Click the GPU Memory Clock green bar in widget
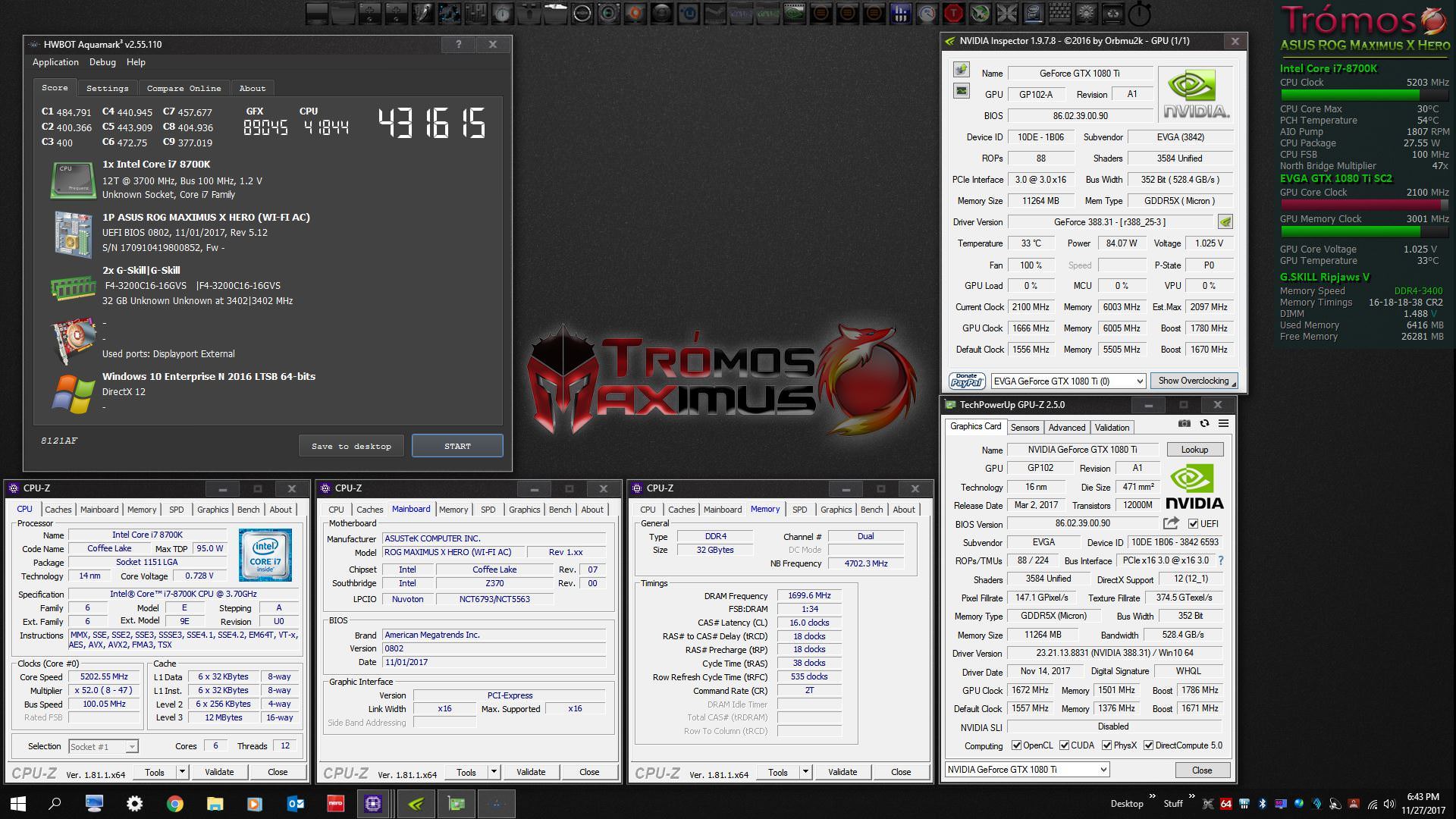The height and width of the screenshot is (819, 1456). tap(1364, 231)
